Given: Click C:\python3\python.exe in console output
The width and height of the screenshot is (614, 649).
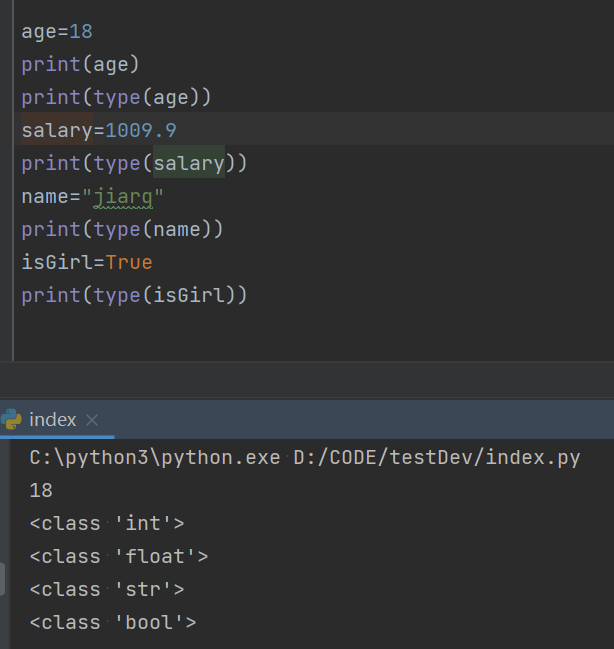Looking at the screenshot, I should pyautogui.click(x=157, y=458).
